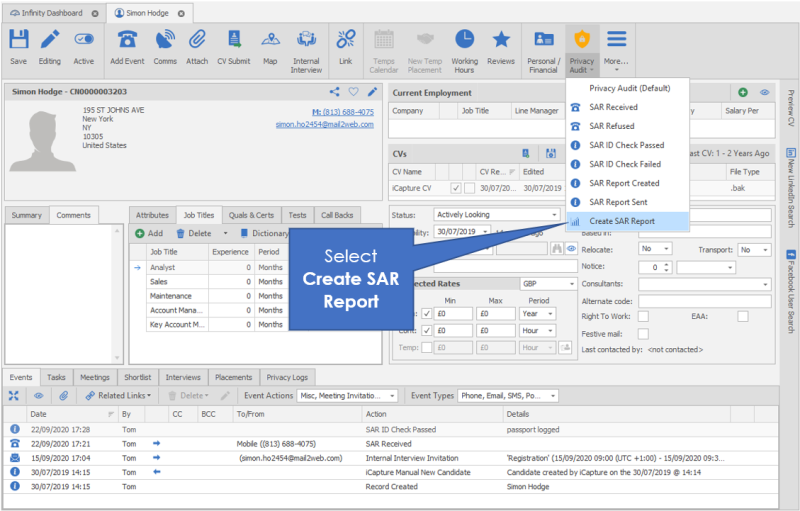Select Create SAR Report menu item
The image size is (800, 511).
[621, 221]
